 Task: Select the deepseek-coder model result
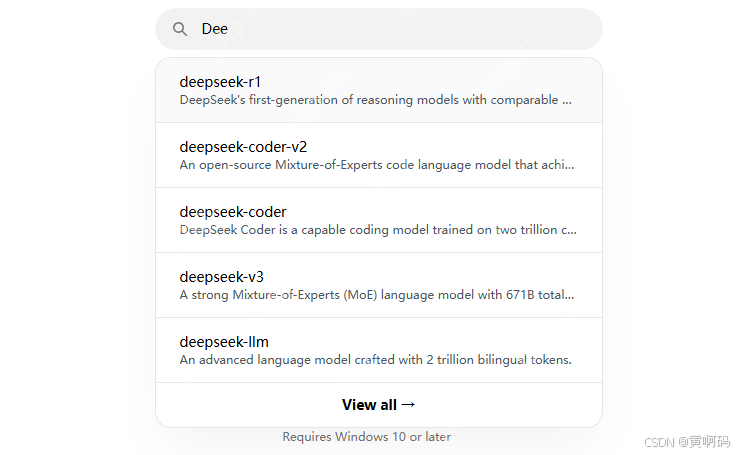click(379, 220)
